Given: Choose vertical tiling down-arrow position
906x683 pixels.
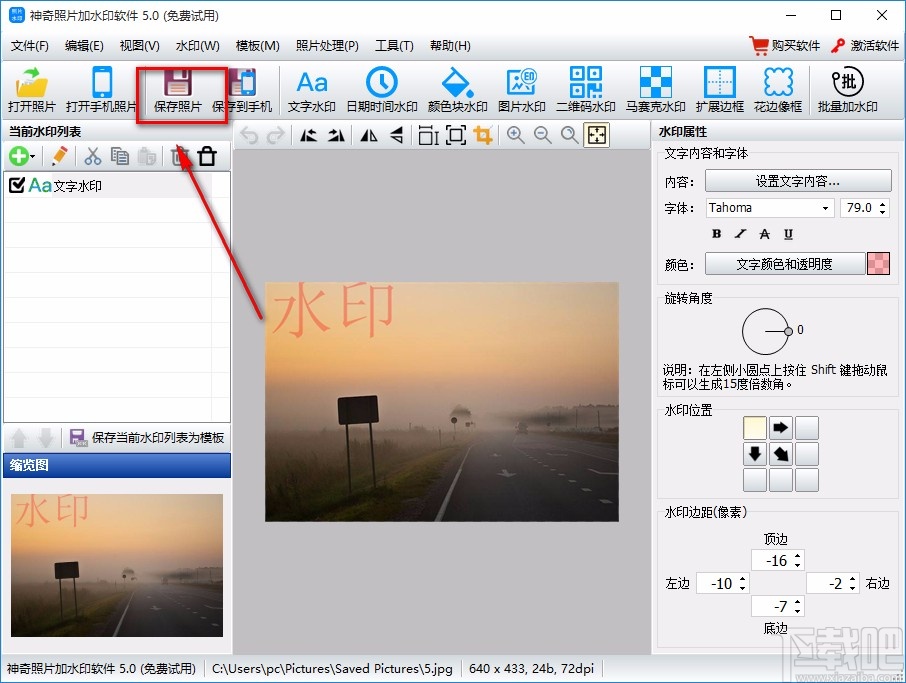Looking at the screenshot, I should [755, 454].
